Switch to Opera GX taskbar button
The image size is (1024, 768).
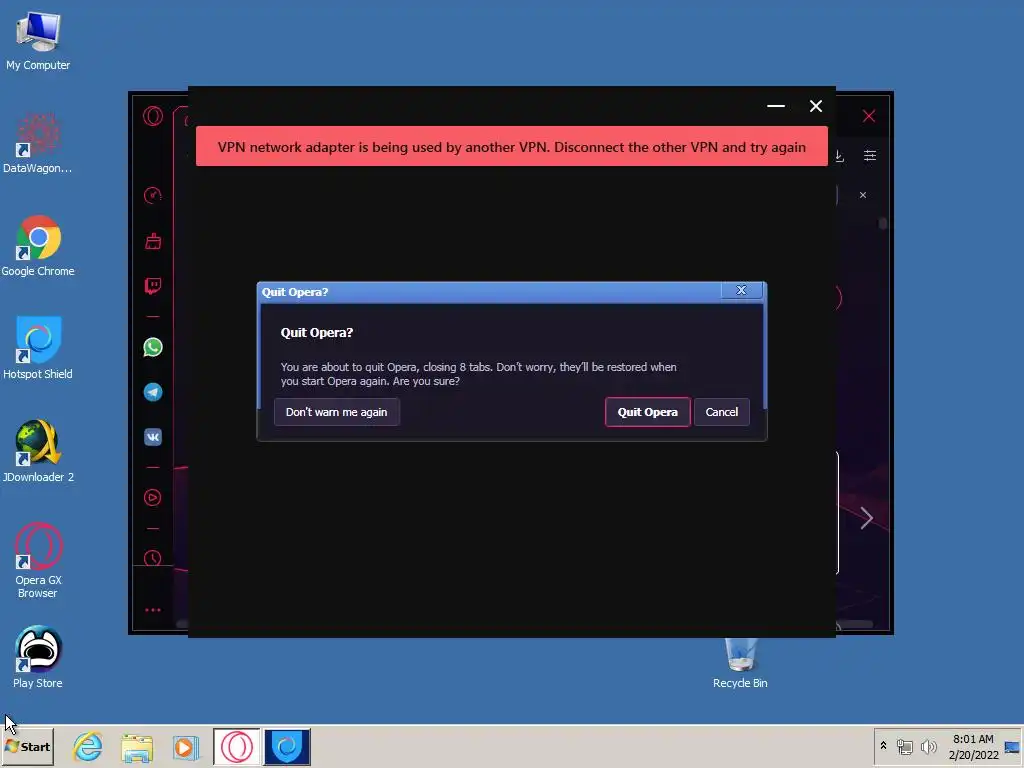point(236,746)
